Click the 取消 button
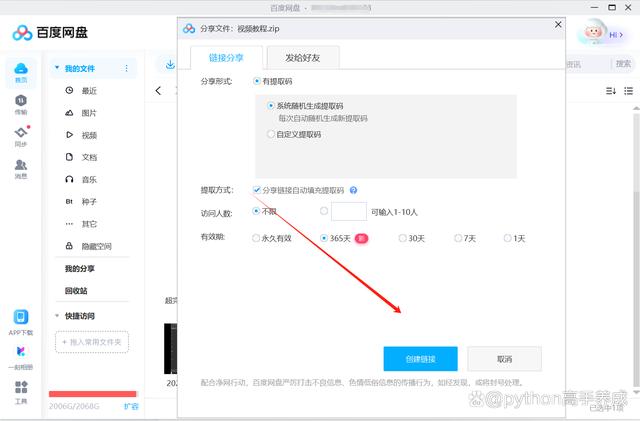This screenshot has height=421, width=640. click(504, 359)
